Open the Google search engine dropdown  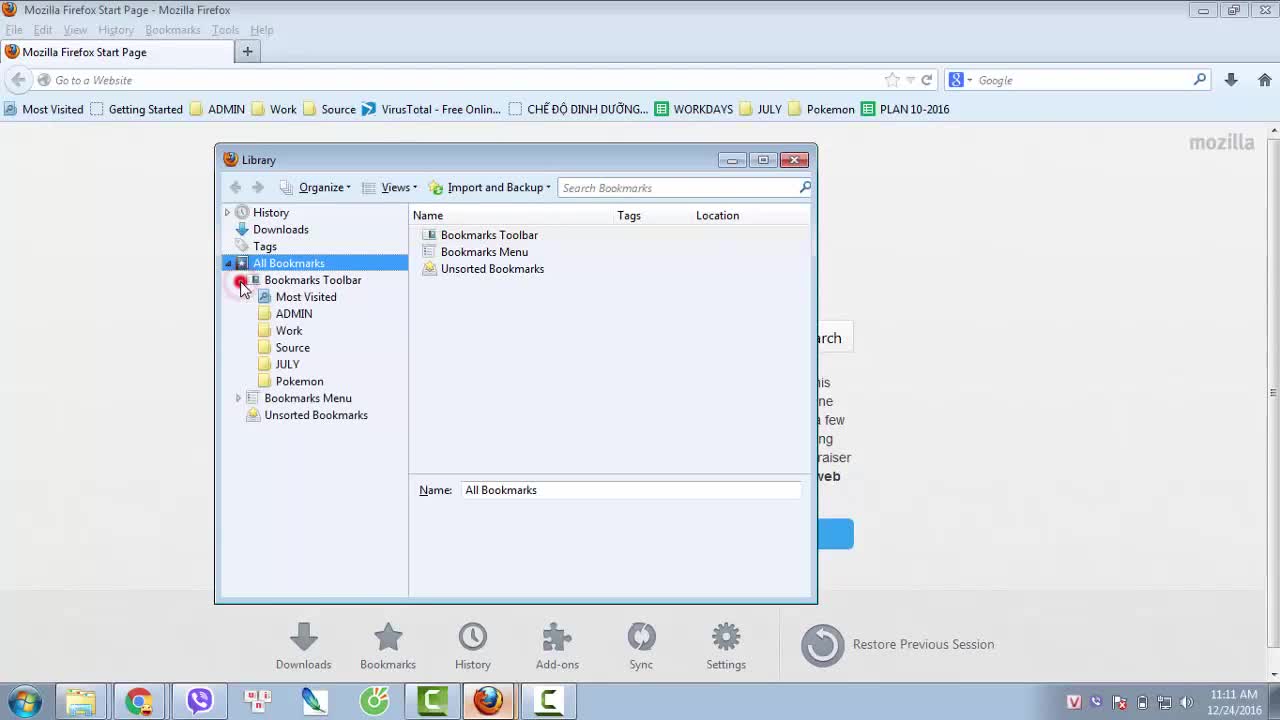[960, 80]
